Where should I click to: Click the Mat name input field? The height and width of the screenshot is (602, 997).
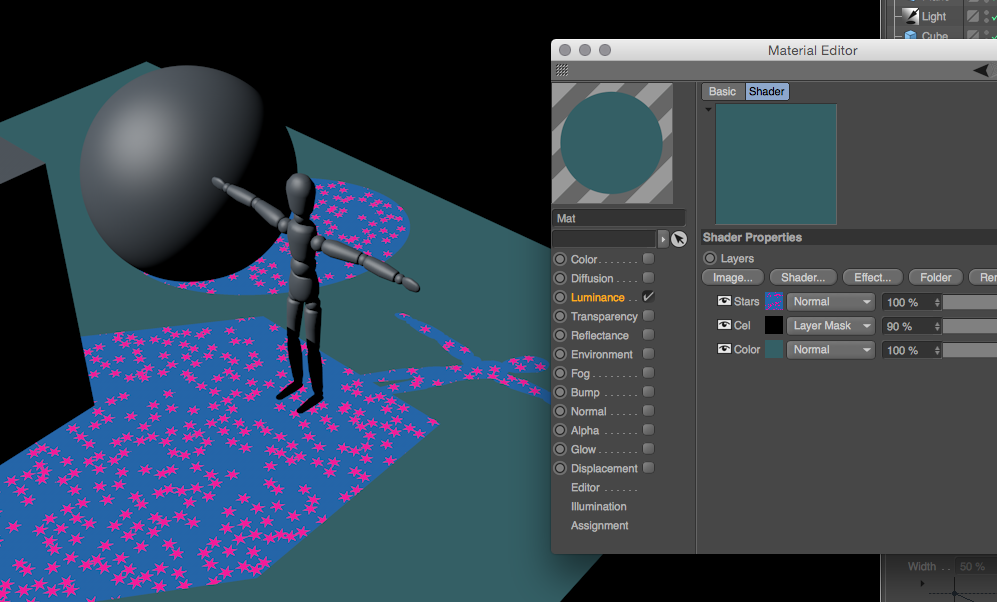pyautogui.click(x=618, y=218)
